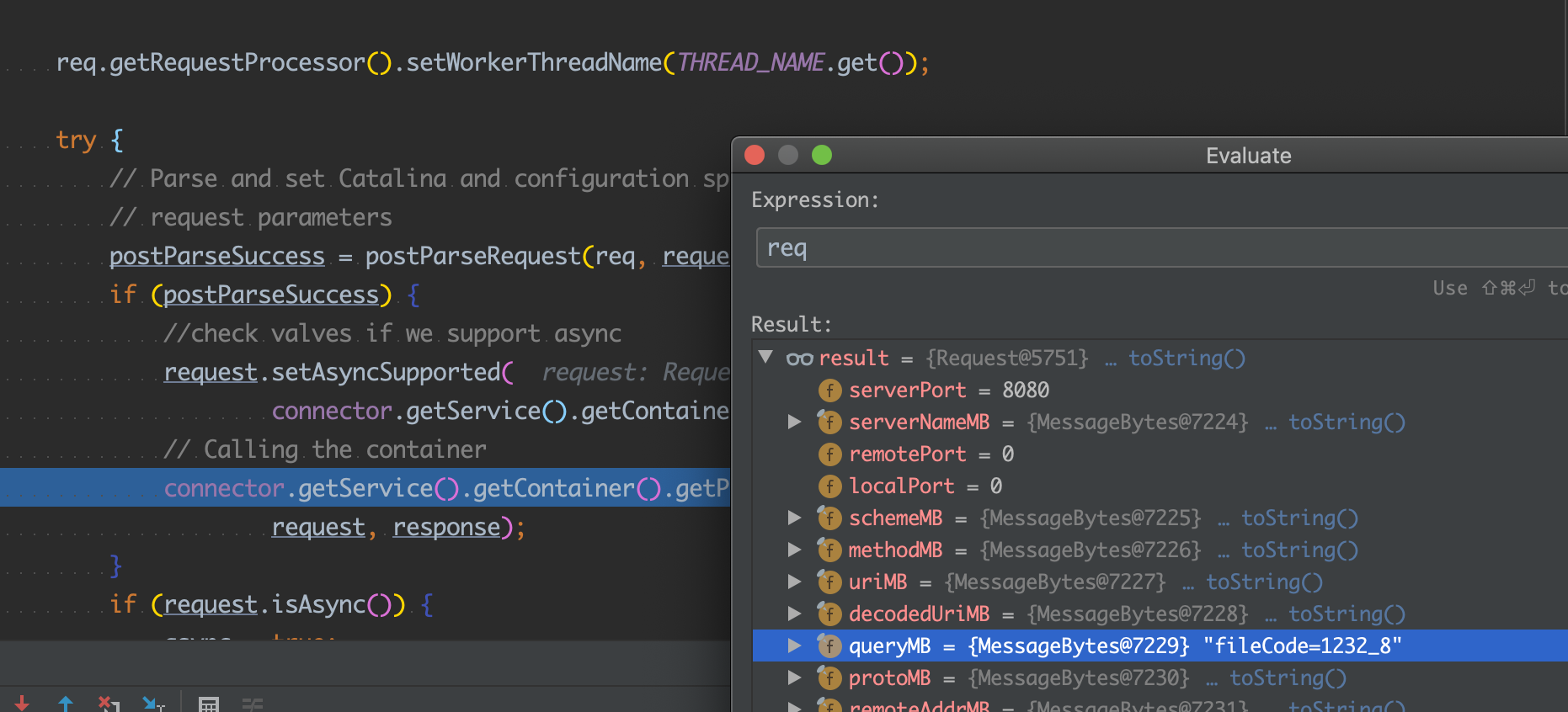
Task: Click the "//check valves if we support async" comment
Action: (x=392, y=334)
